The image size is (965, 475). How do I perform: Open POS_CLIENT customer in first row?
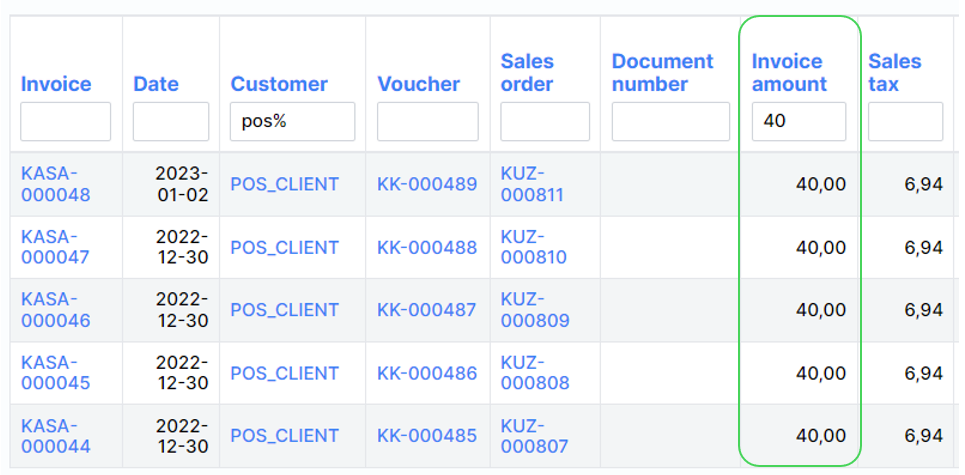pos(284,184)
